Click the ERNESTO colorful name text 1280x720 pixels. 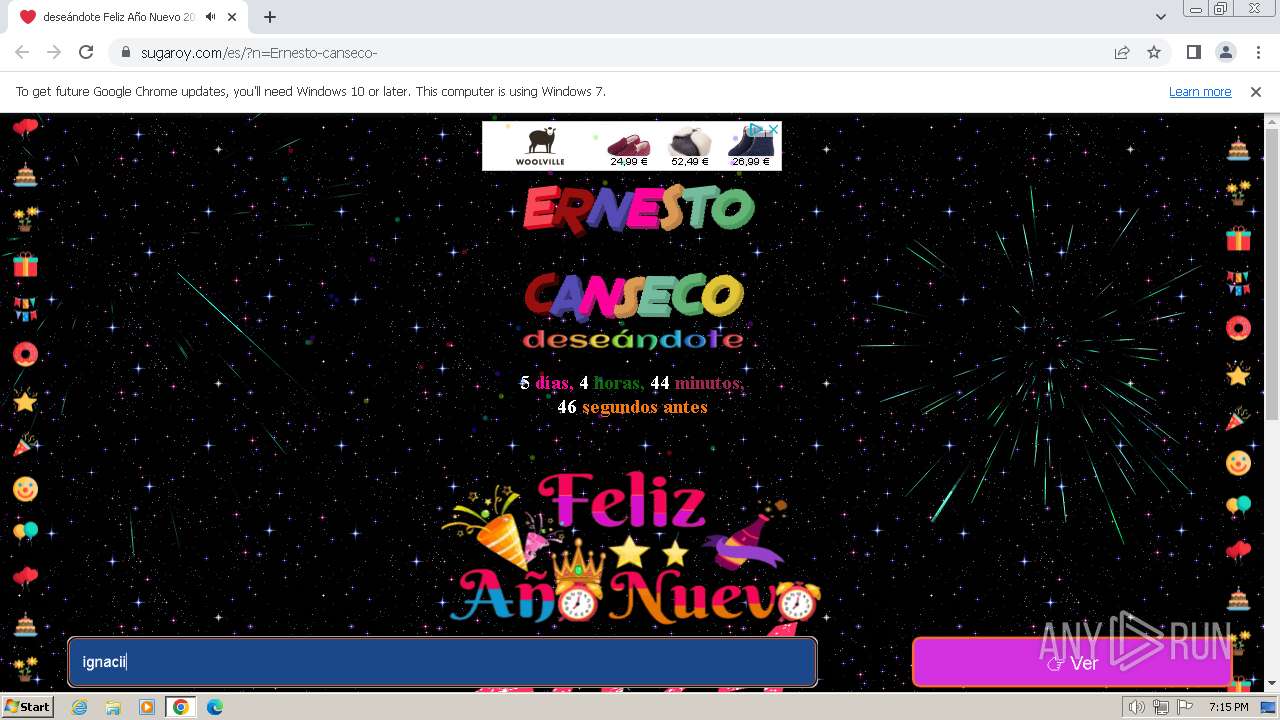639,210
